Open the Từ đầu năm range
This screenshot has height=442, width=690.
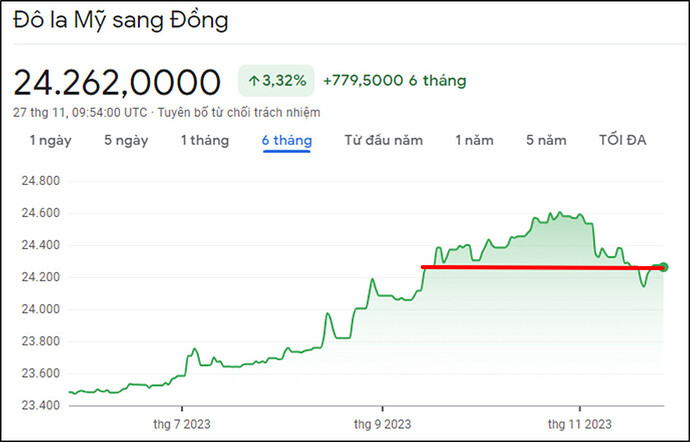click(x=384, y=140)
